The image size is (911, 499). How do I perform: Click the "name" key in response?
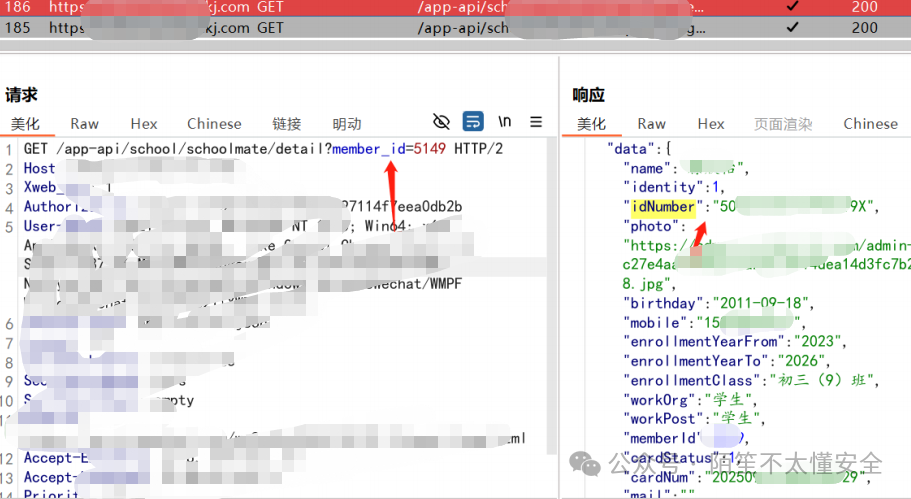pyautogui.click(x=647, y=168)
